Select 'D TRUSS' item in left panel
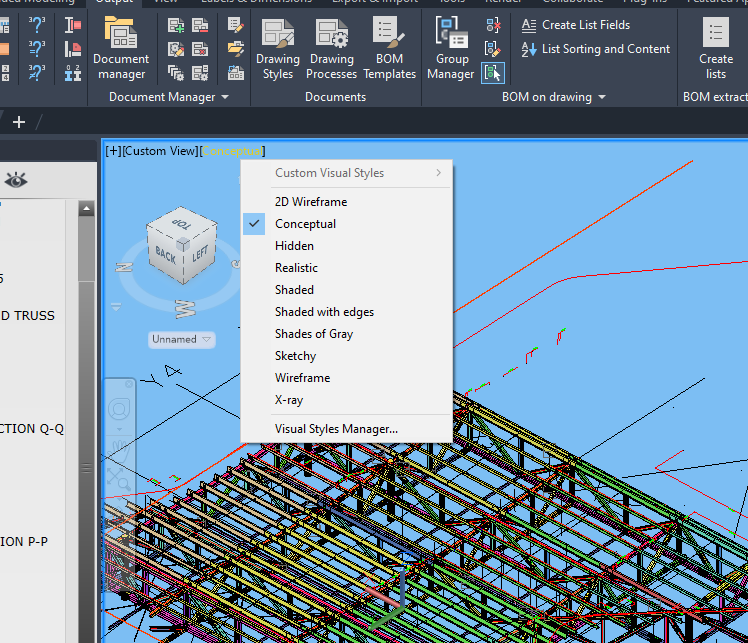 (x=28, y=316)
